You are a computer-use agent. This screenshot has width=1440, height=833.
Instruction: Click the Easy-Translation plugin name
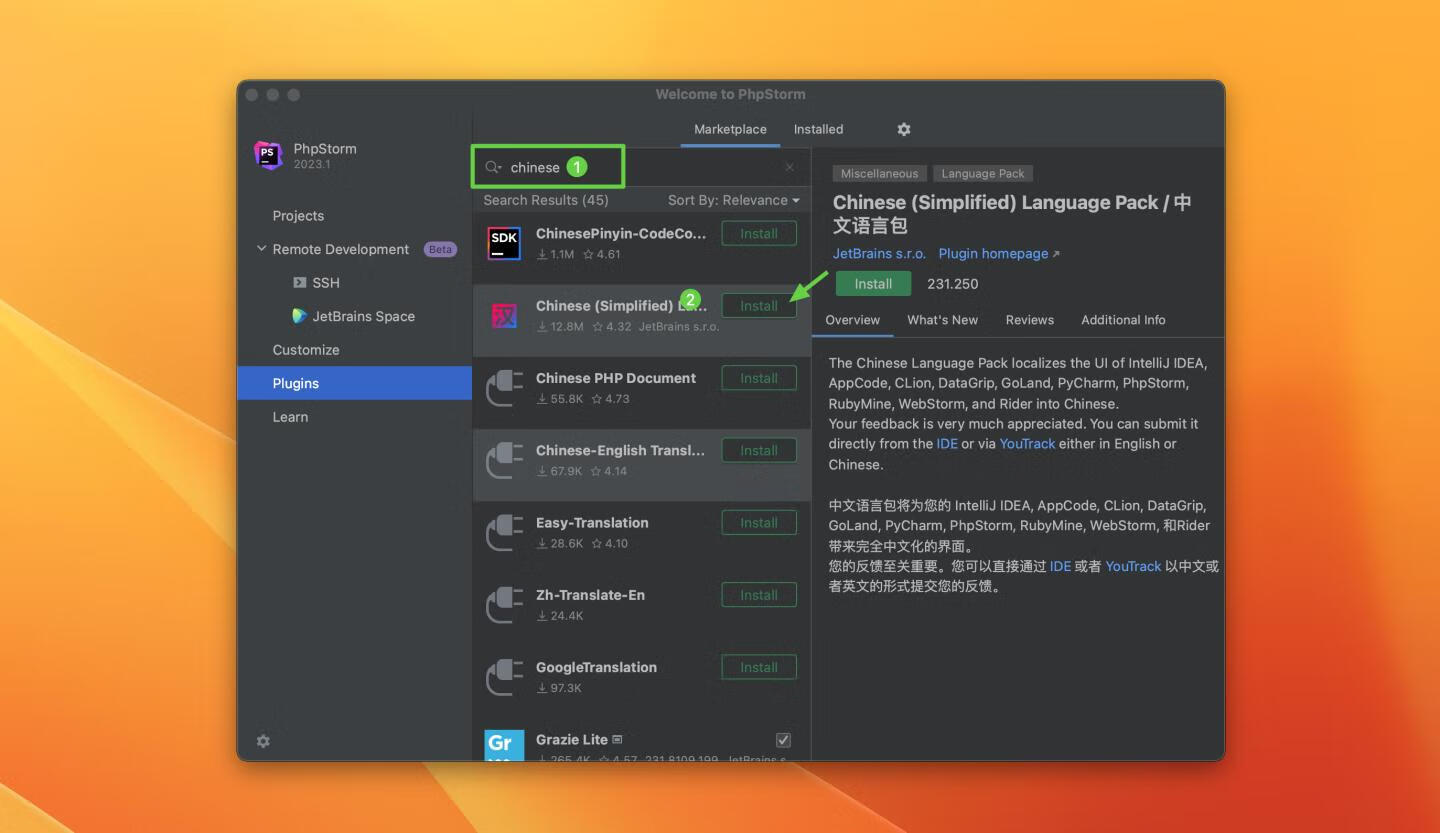coord(592,523)
